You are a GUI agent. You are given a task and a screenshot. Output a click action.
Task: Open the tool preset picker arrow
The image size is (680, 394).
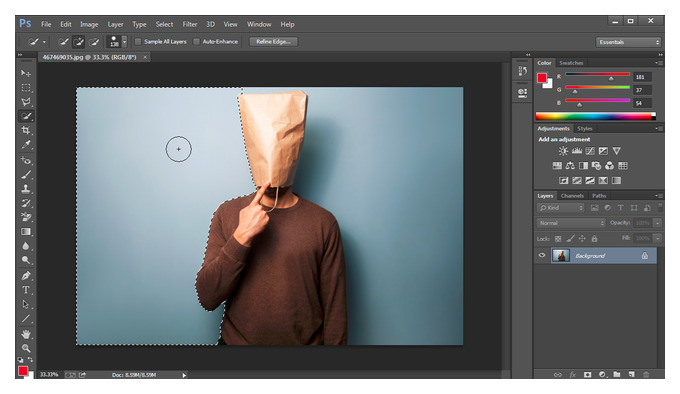pos(44,42)
